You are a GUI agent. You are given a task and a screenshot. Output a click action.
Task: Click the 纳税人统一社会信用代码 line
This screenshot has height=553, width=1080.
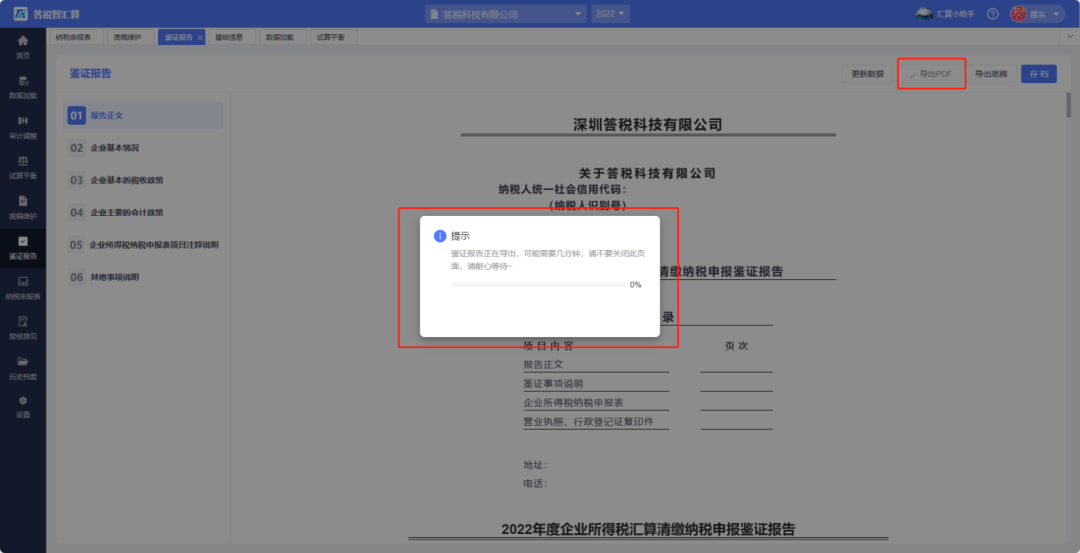pos(563,189)
